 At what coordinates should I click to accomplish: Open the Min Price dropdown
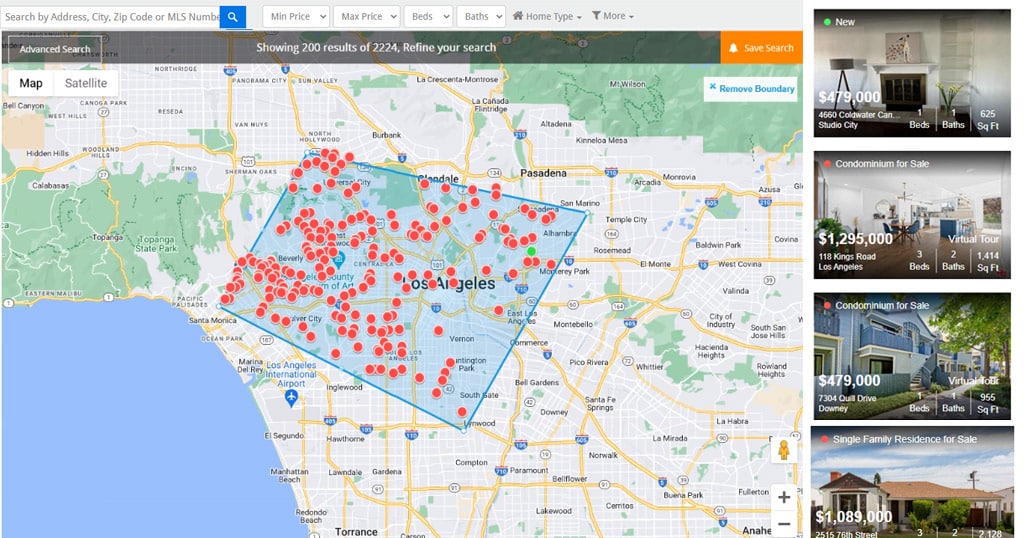(x=296, y=16)
